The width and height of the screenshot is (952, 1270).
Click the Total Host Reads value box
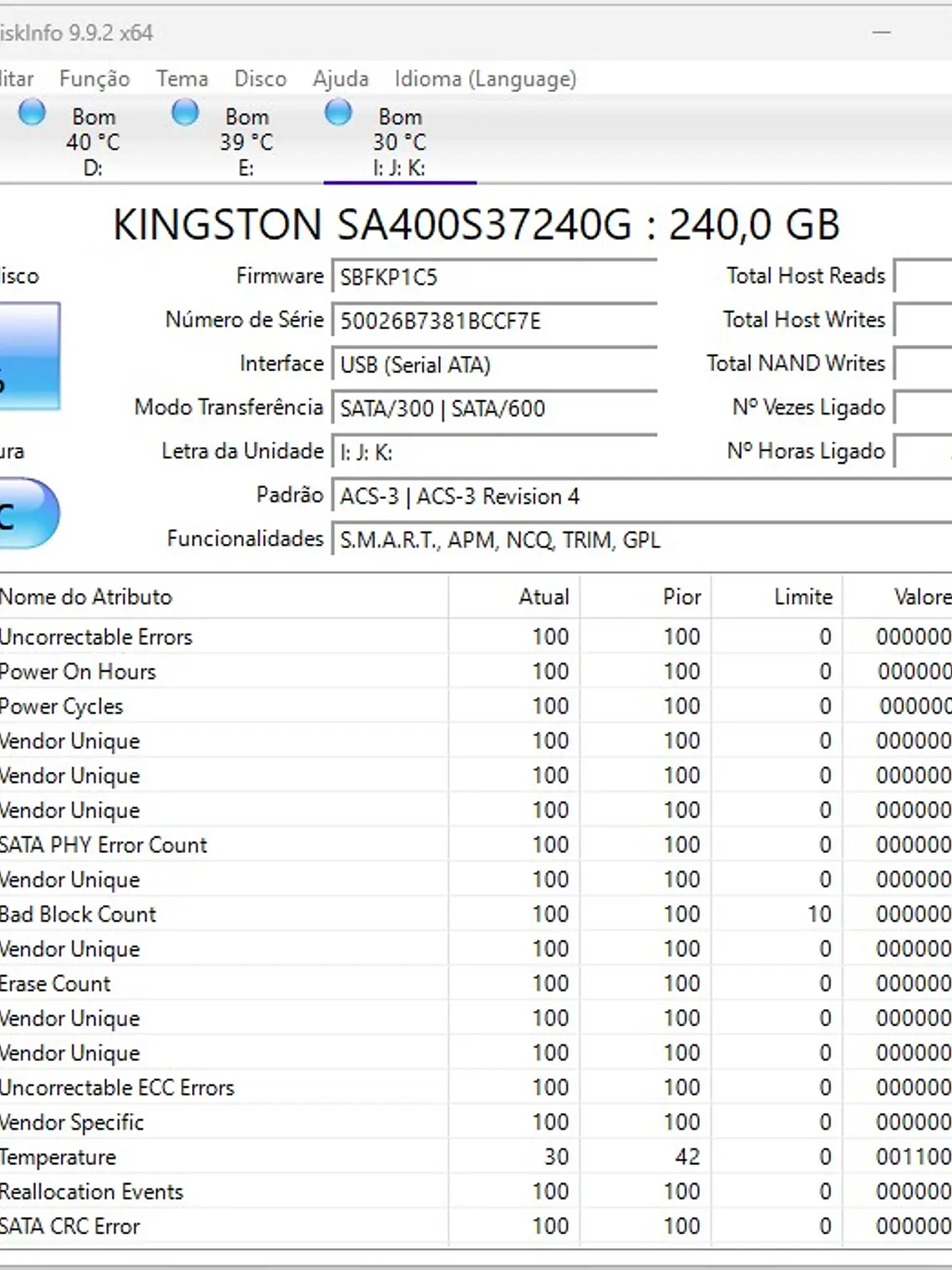point(923,276)
